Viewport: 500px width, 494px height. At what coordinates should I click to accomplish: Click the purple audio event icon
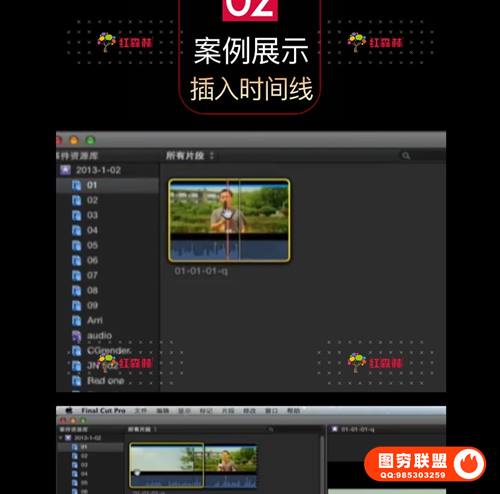(x=77, y=336)
